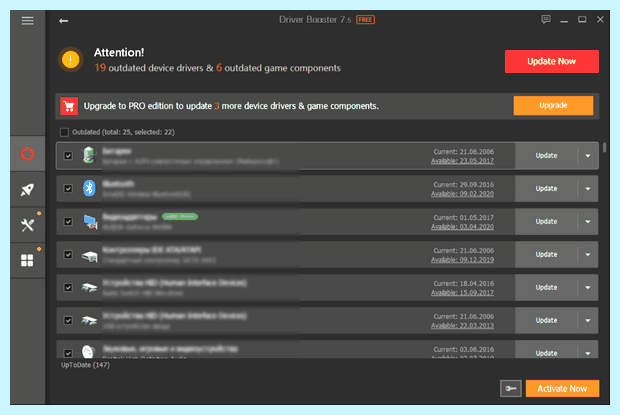Click the driver list scrollbar thumb
This screenshot has height=415, width=620.
604,147
